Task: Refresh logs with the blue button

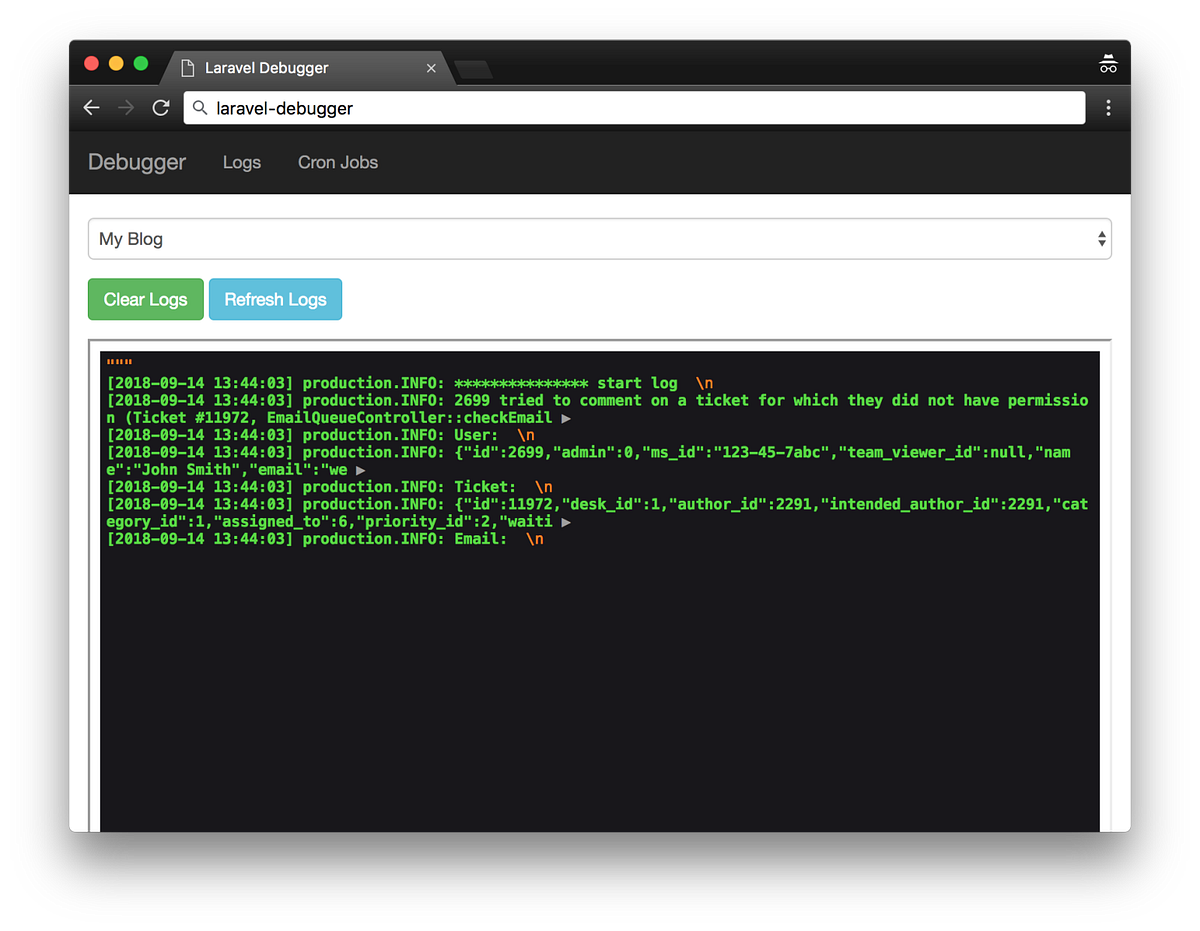Action: click(275, 299)
